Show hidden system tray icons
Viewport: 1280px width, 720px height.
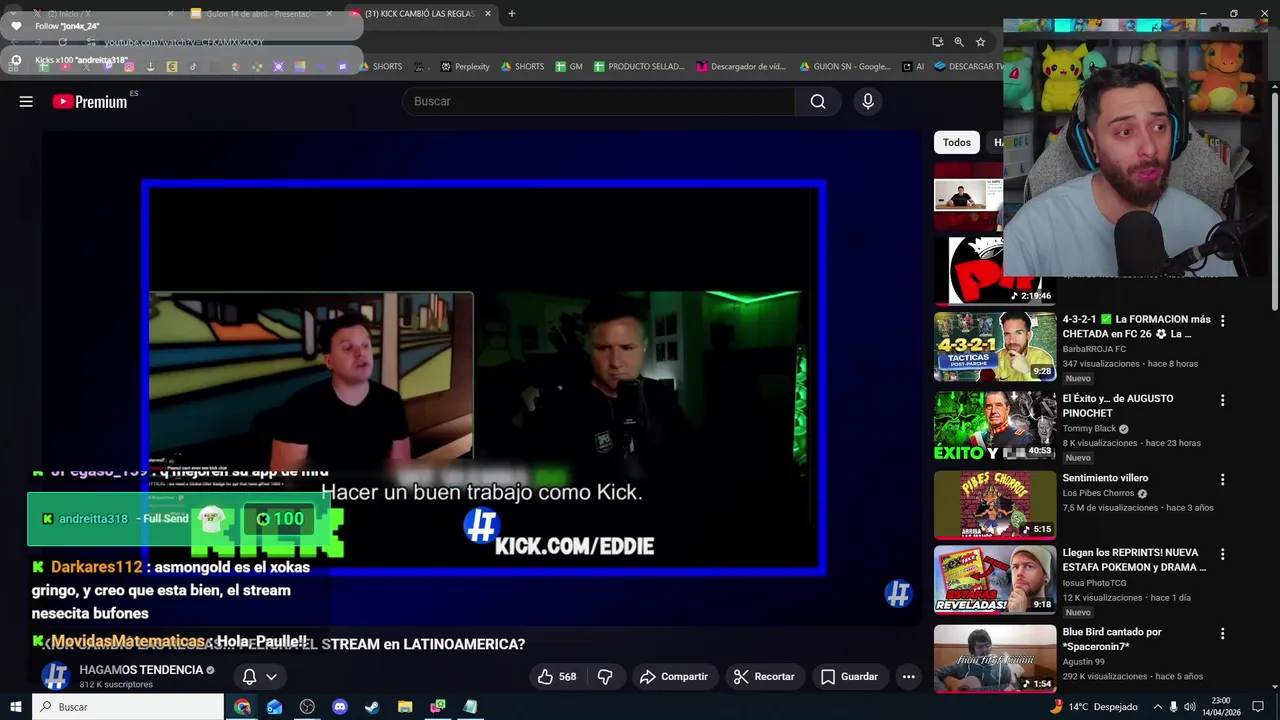(x=1157, y=707)
